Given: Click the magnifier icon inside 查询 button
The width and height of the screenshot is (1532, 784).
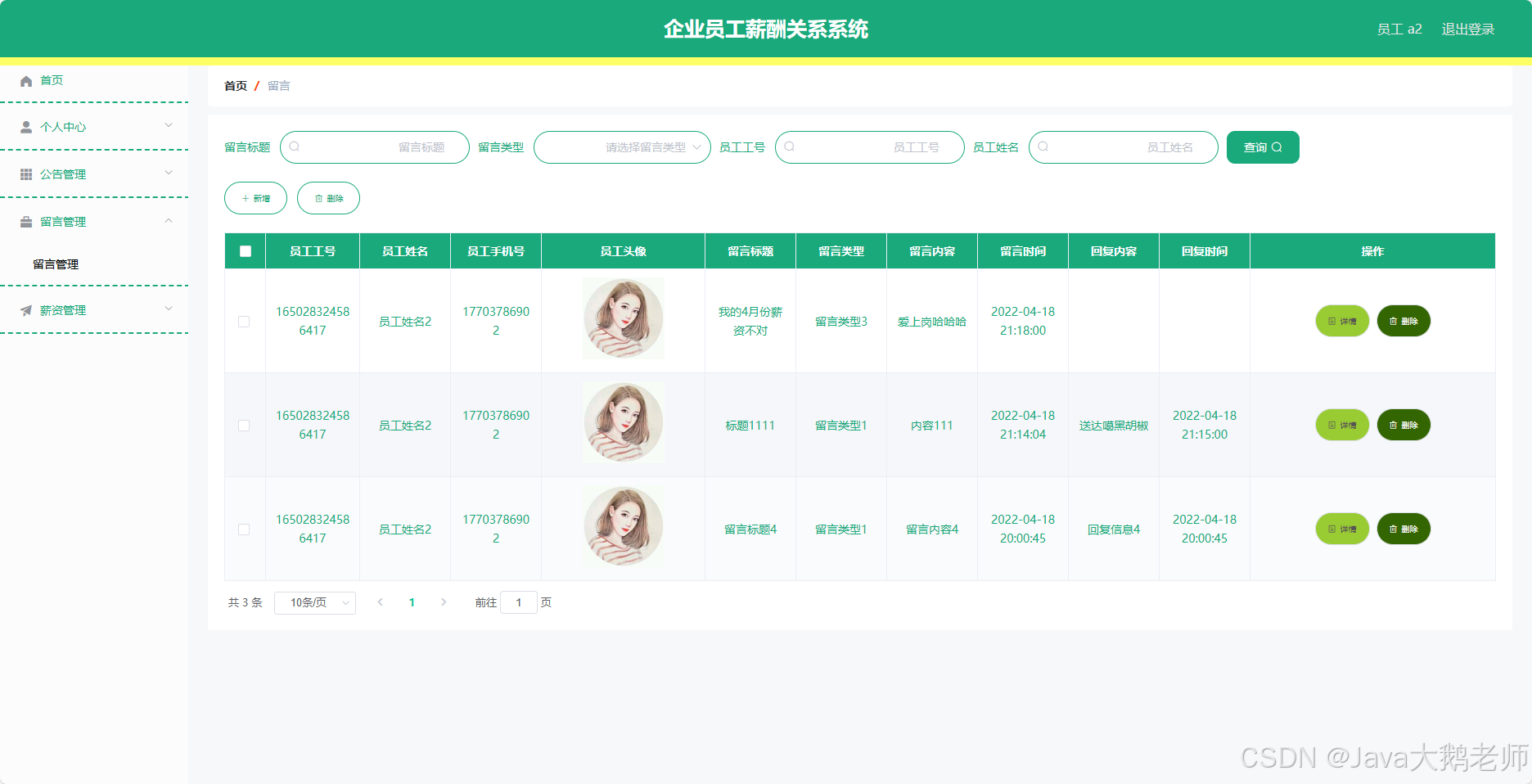Looking at the screenshot, I should [x=1277, y=147].
